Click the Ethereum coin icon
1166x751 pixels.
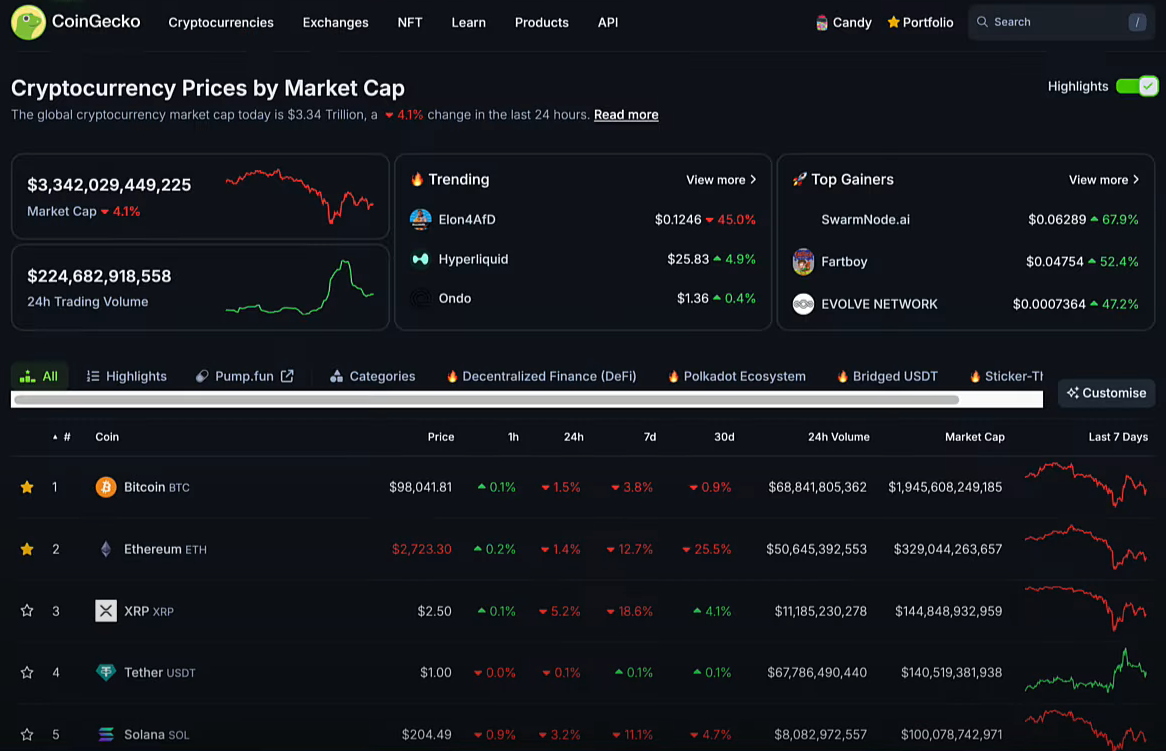(106, 549)
